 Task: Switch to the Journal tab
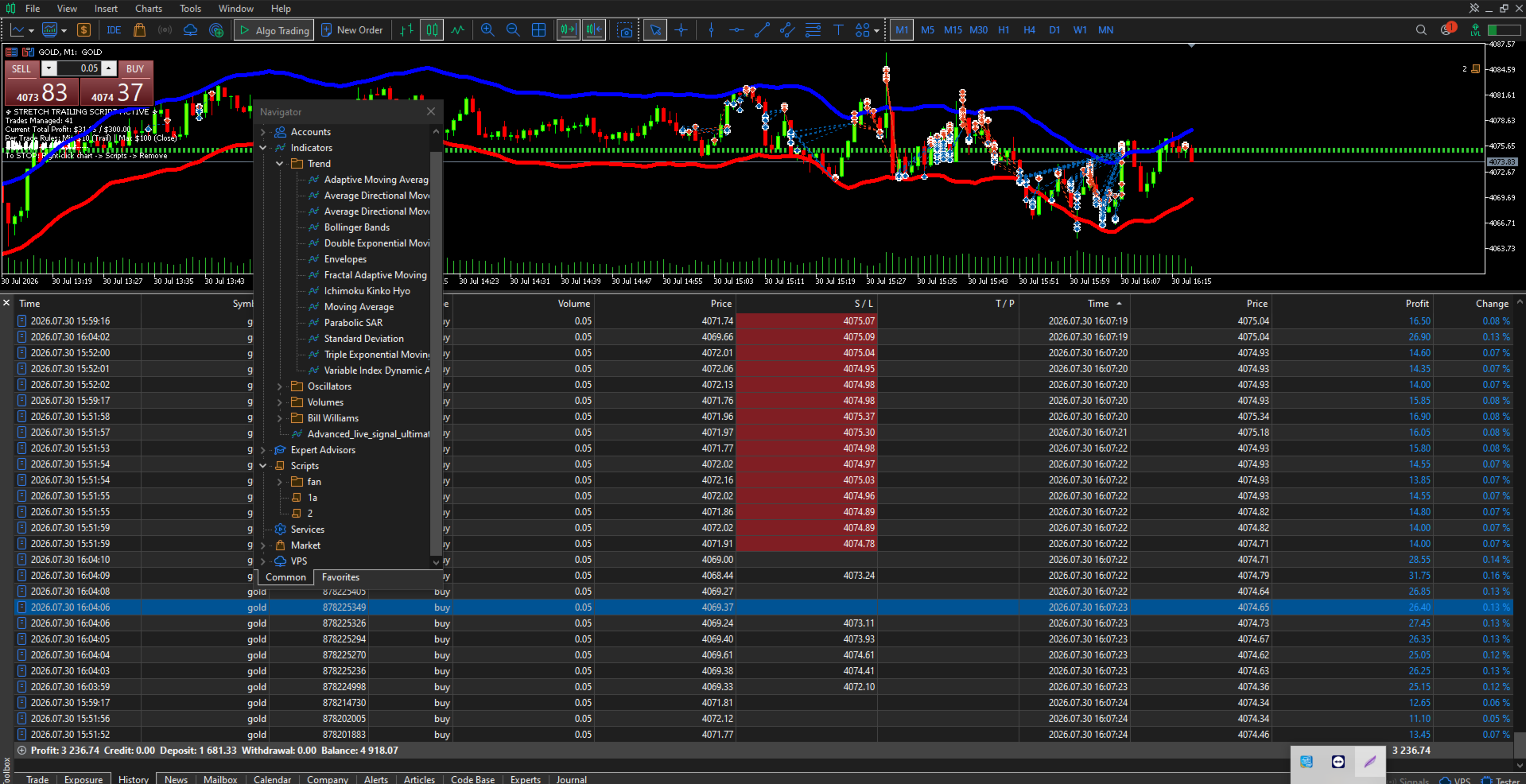pos(571,779)
